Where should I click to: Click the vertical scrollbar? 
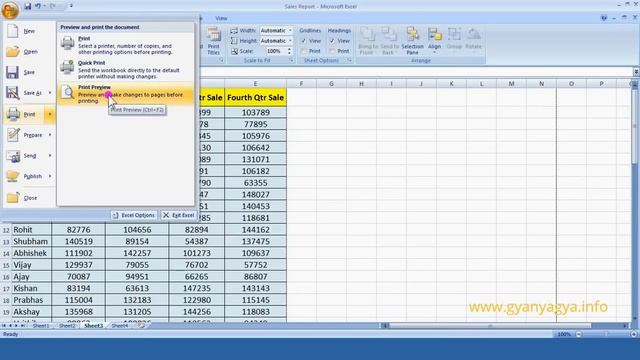tap(634, 200)
